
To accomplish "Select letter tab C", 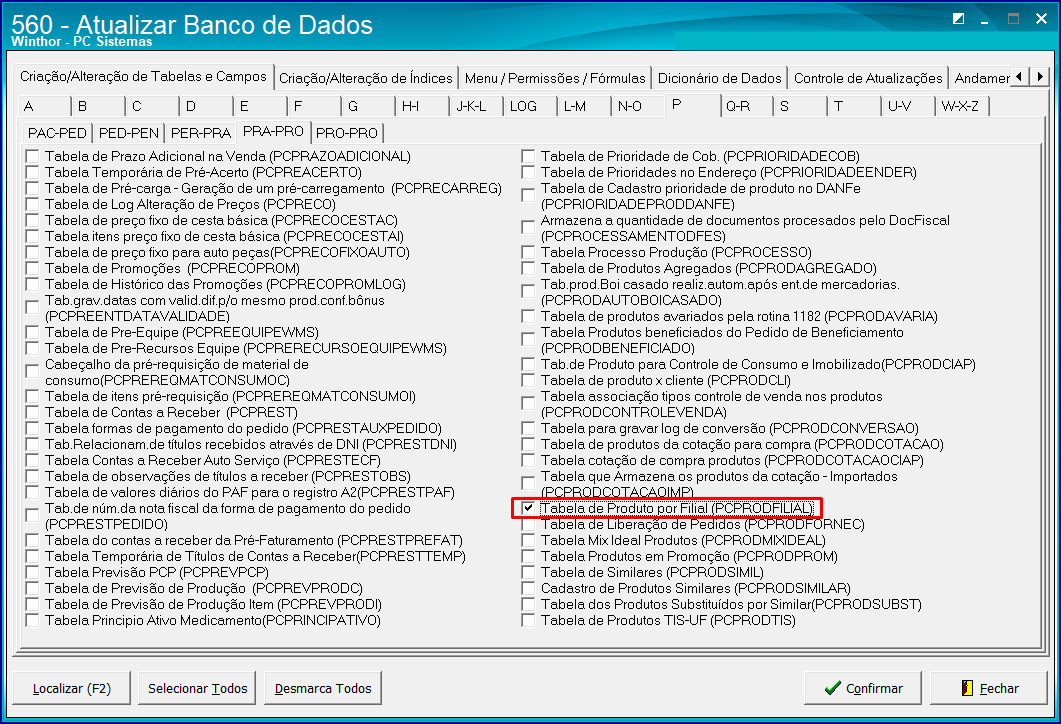I will (x=153, y=106).
